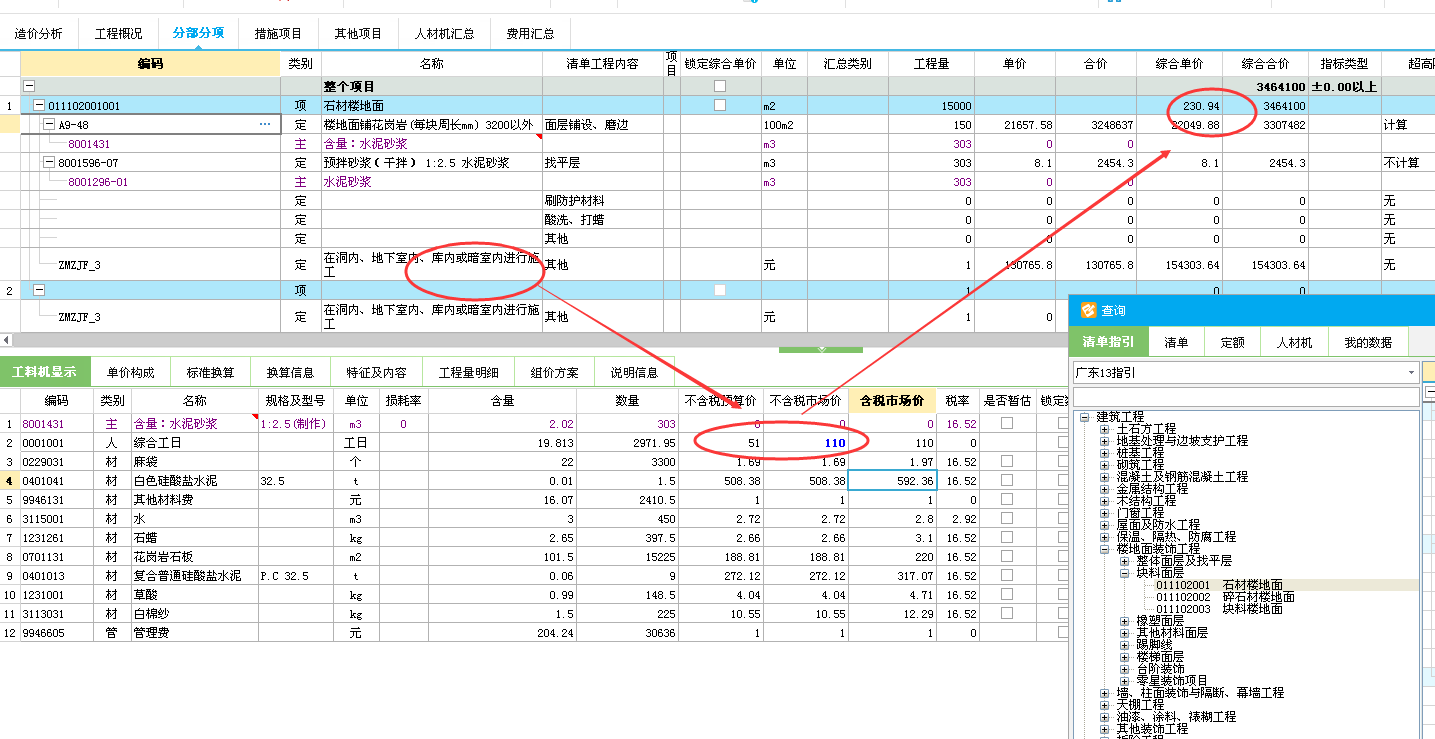
Task: Open 措施项目 tab
Action: coord(278,33)
